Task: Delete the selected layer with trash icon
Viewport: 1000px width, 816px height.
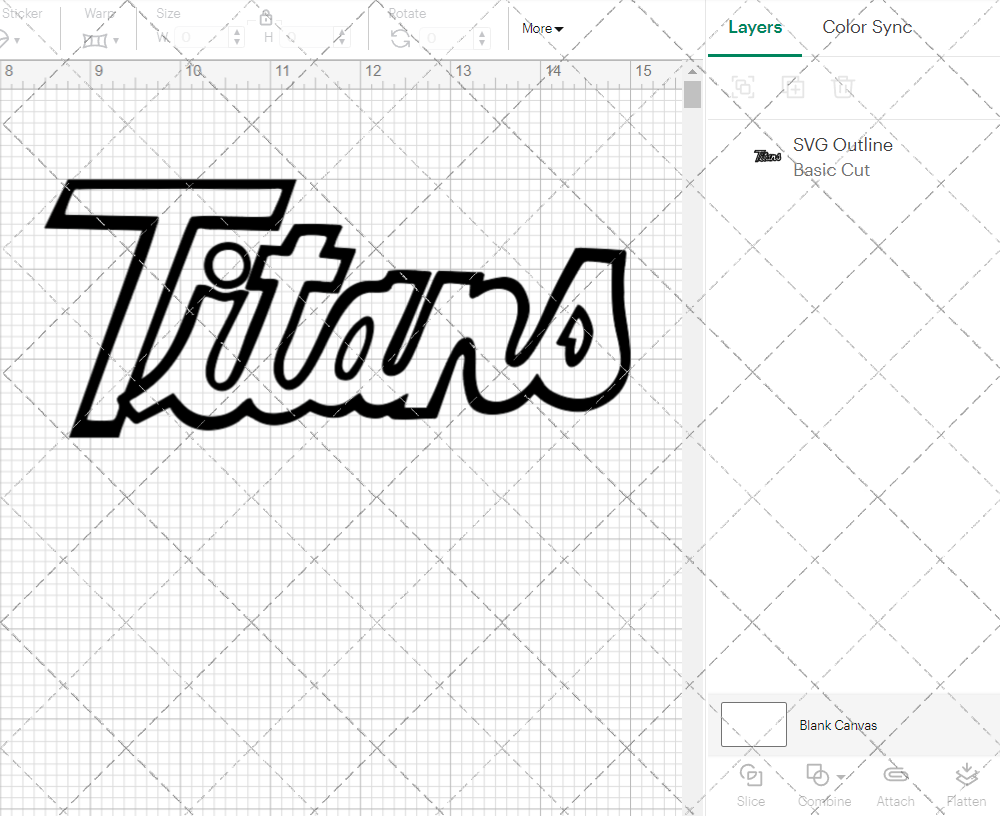Action: 844,87
